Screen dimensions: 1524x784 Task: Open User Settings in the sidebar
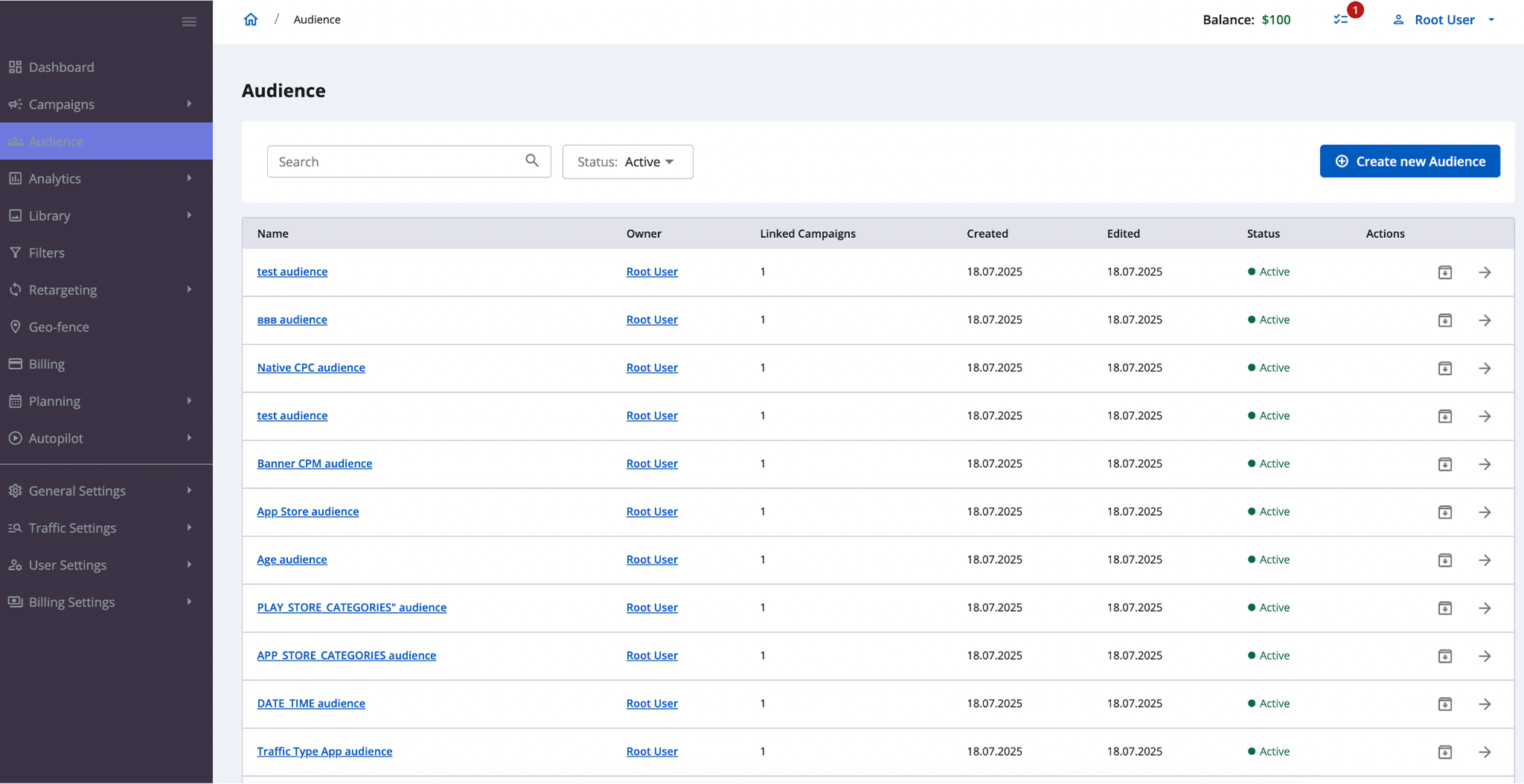click(106, 565)
